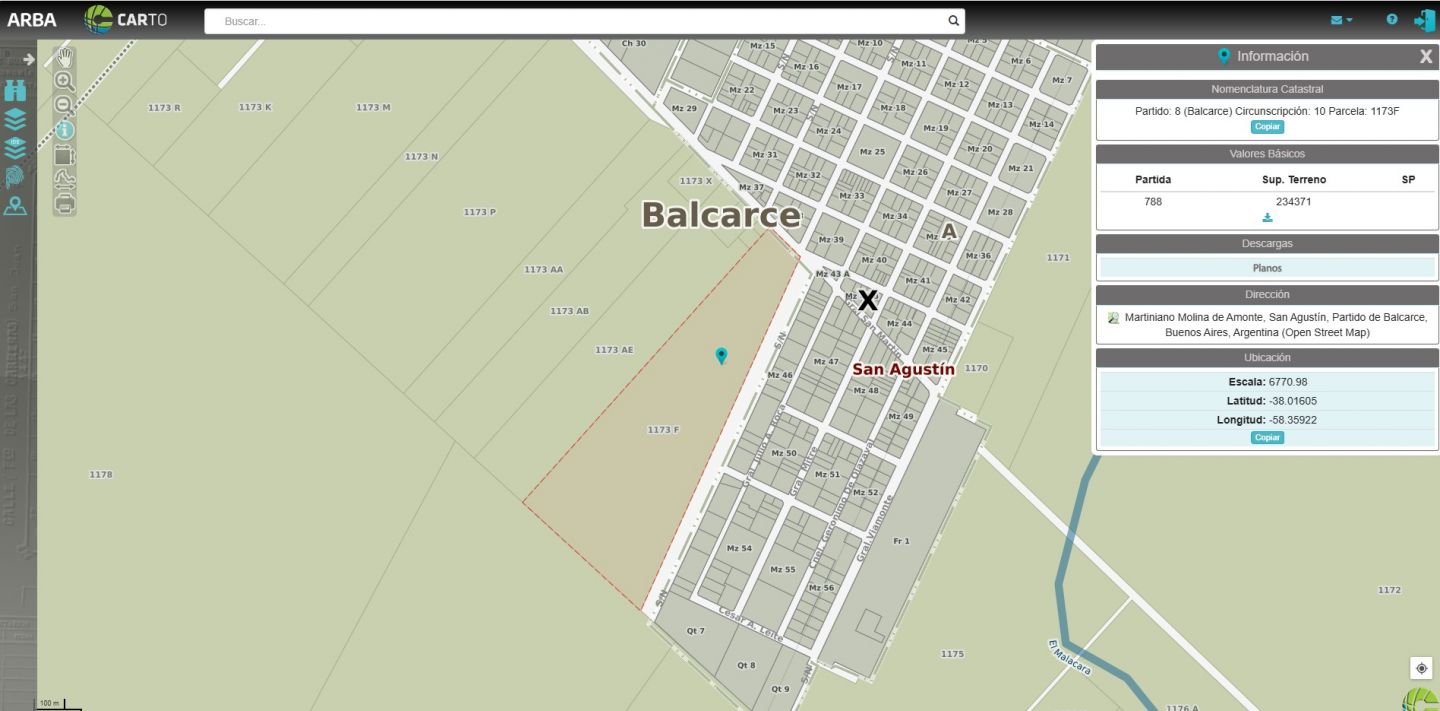This screenshot has width=1440, height=711.
Task: Copy the Nomenclatura Catastral value
Action: click(x=1267, y=127)
